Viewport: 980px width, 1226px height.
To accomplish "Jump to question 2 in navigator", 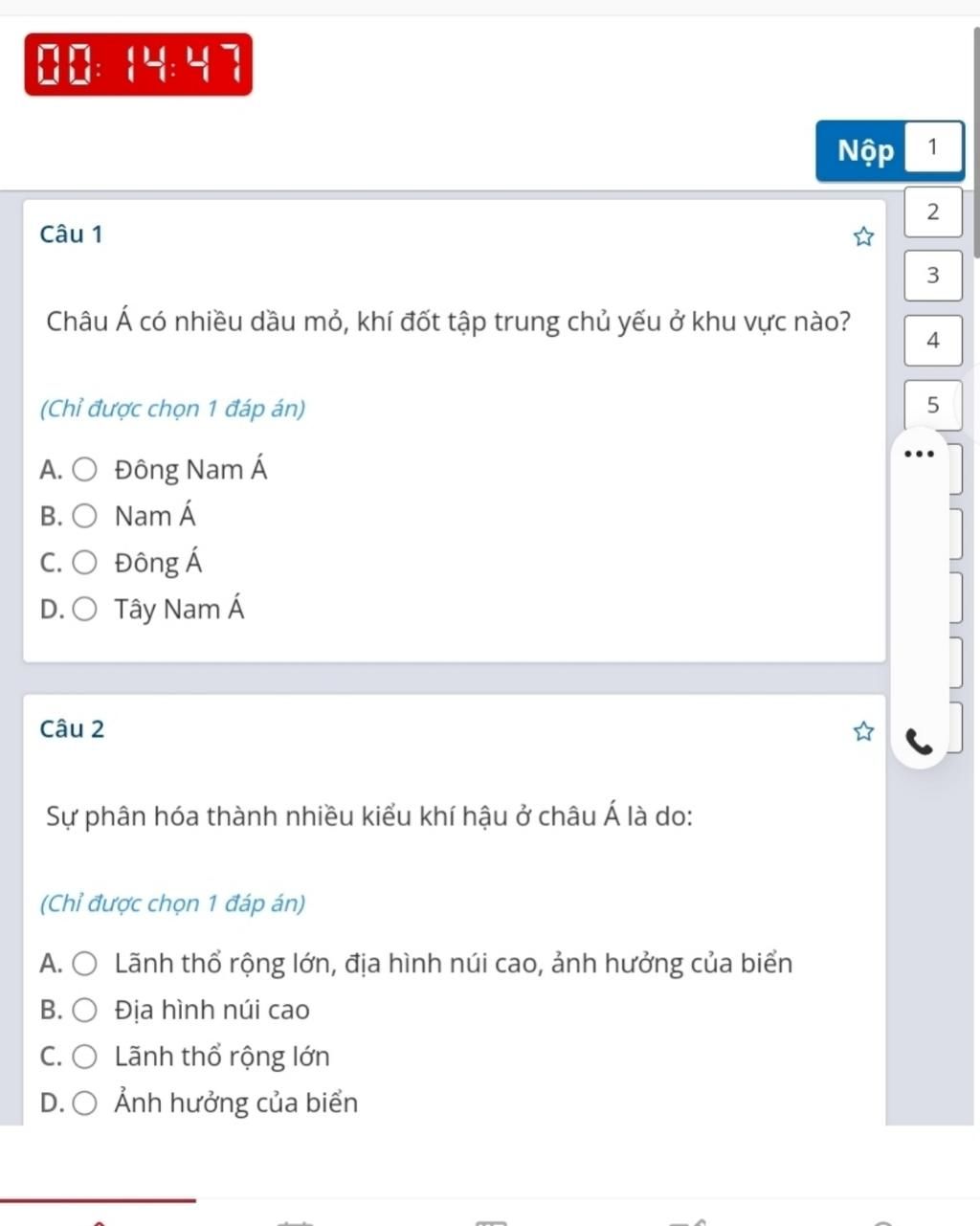I will click(933, 212).
